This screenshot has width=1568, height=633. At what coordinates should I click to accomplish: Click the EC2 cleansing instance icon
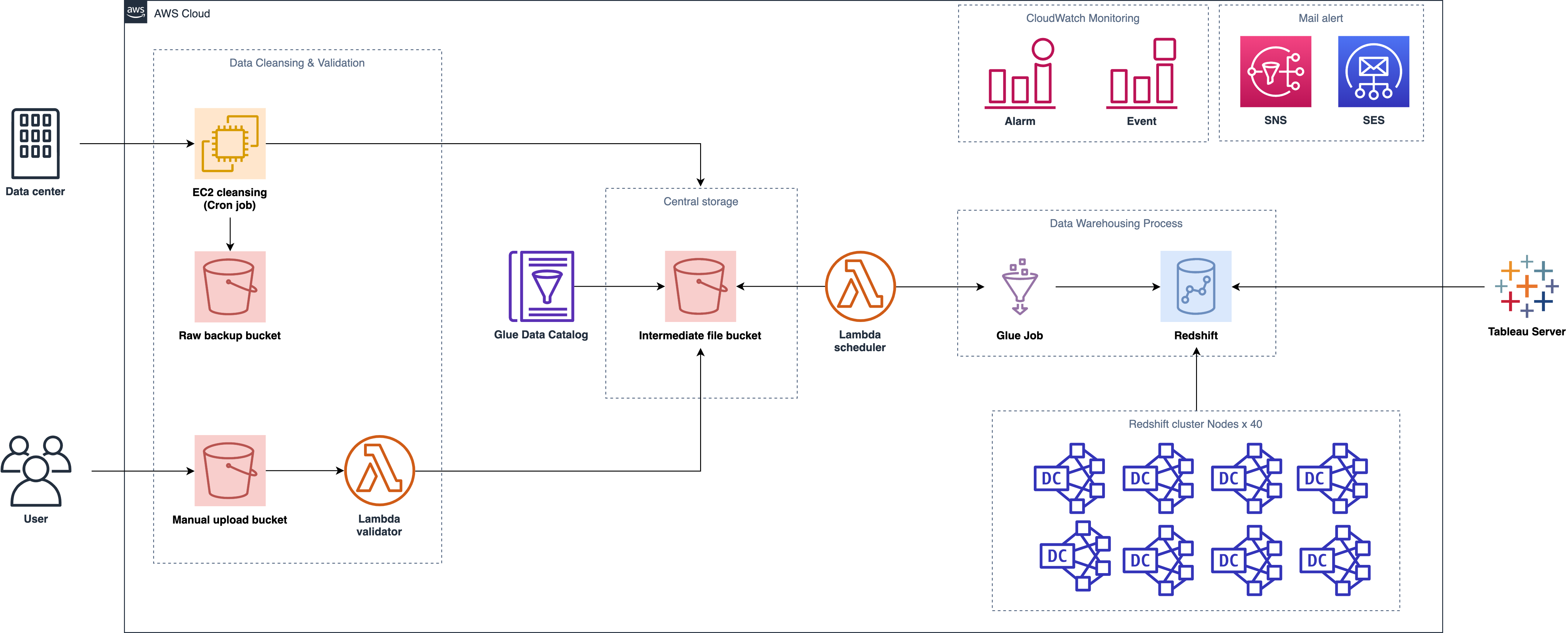[230, 143]
